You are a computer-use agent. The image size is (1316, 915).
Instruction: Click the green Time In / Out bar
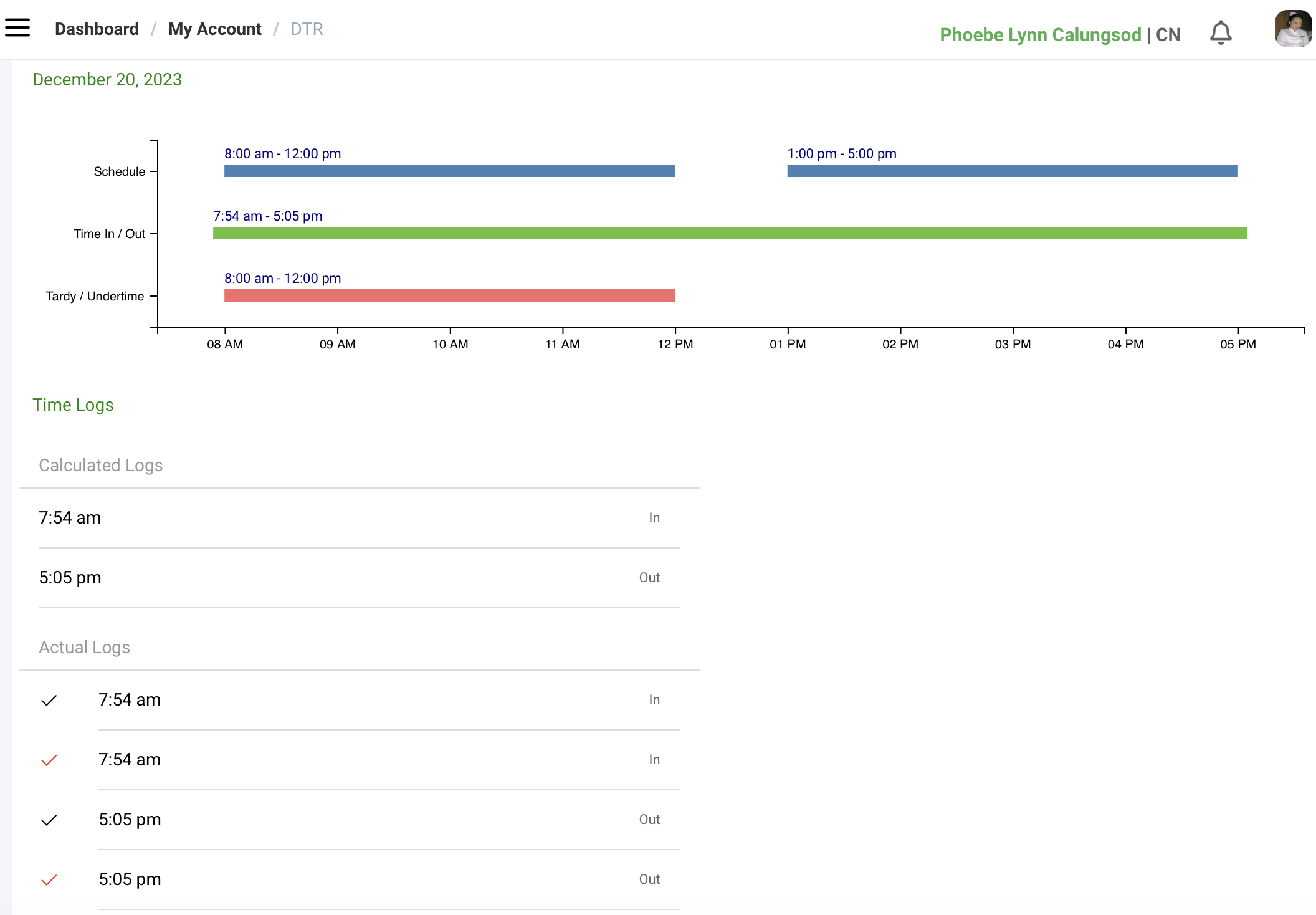pos(730,233)
